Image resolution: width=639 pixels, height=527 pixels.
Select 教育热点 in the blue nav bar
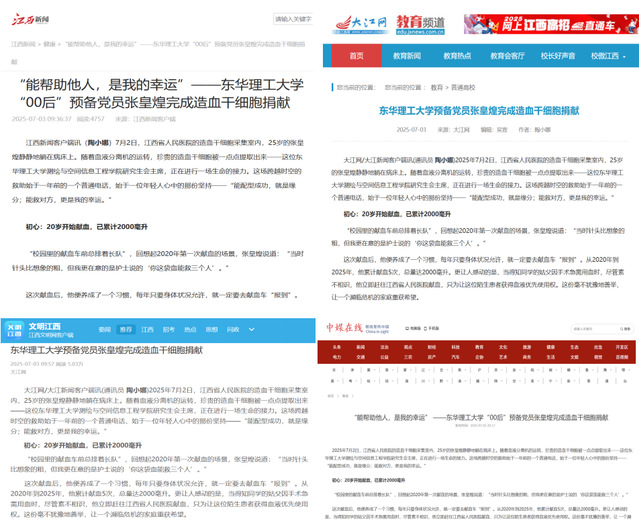pos(457,56)
